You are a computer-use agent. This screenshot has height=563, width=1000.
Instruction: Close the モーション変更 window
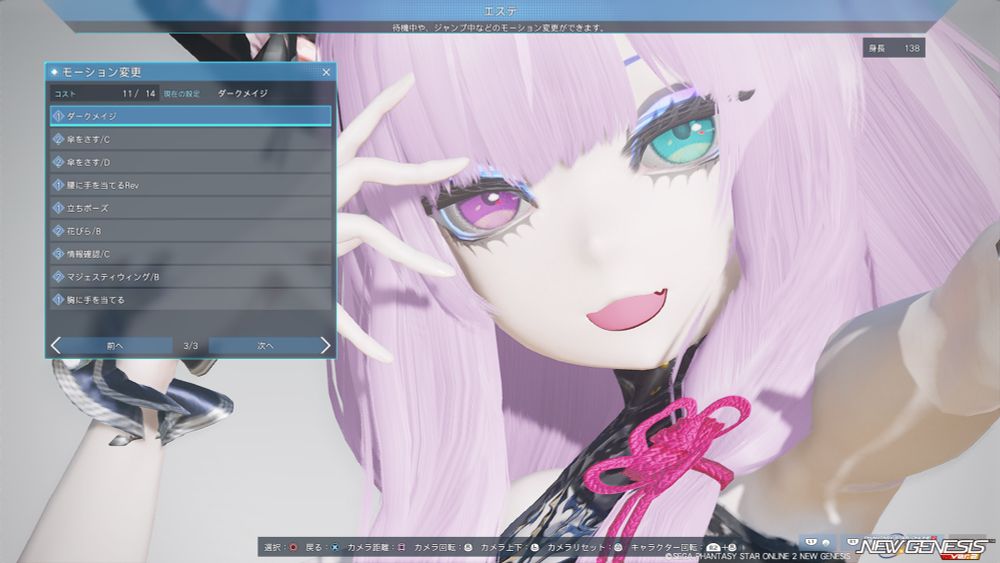tap(326, 72)
